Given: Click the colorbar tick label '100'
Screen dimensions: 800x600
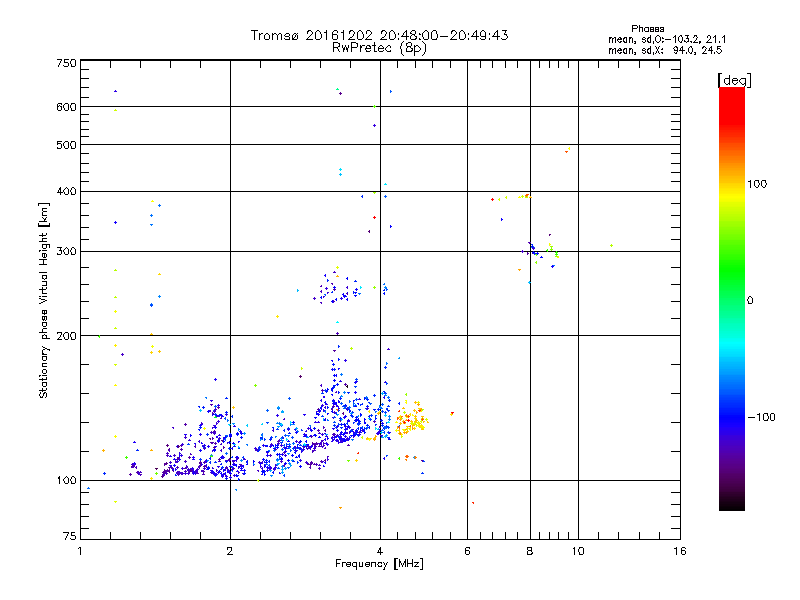Looking at the screenshot, I should click(x=757, y=184).
